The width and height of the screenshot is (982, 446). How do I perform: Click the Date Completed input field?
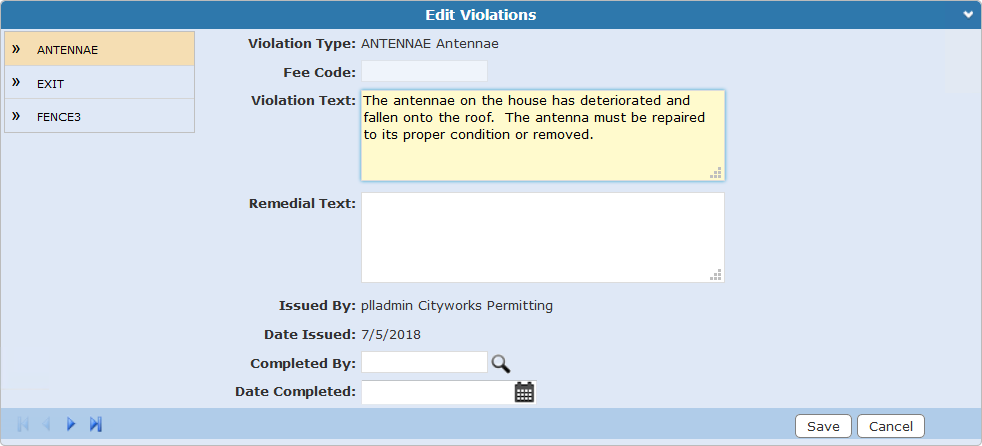pos(436,392)
